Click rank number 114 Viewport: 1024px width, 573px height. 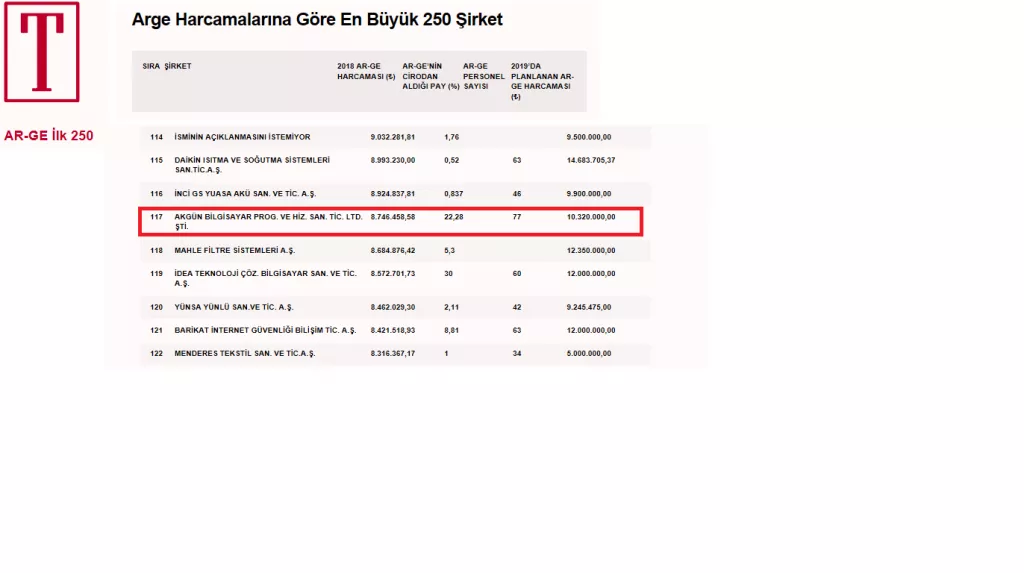[x=156, y=137]
